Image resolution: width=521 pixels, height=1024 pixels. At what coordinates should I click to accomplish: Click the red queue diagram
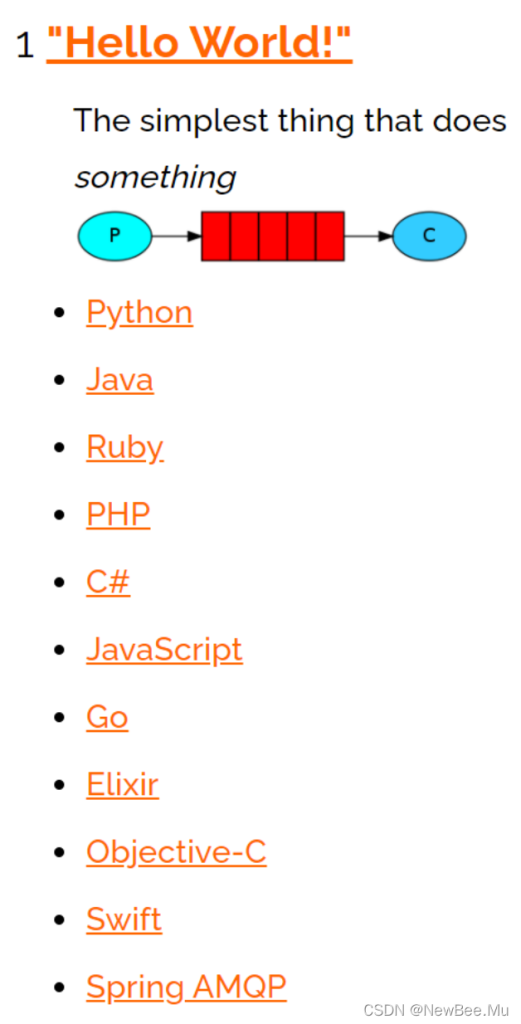click(273, 236)
